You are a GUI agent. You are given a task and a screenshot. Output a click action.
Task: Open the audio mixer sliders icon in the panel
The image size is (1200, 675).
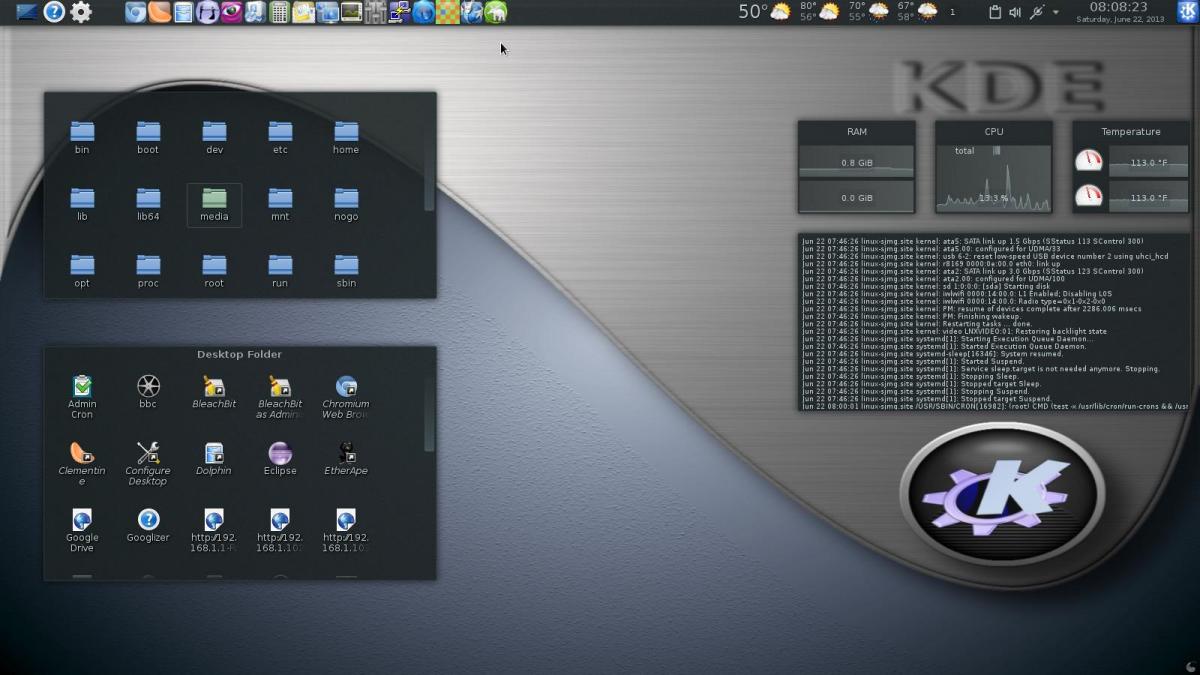coord(375,12)
